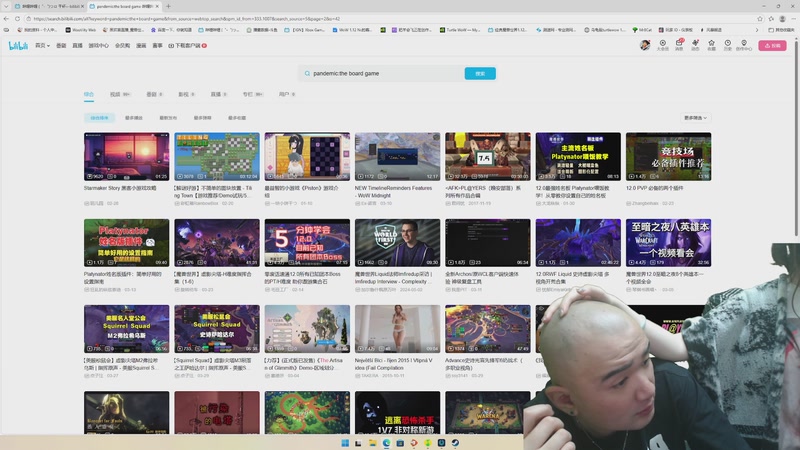
Task: Open the green Platynator 姓名版插件 thumbnail
Action: pyautogui.click(x=127, y=243)
